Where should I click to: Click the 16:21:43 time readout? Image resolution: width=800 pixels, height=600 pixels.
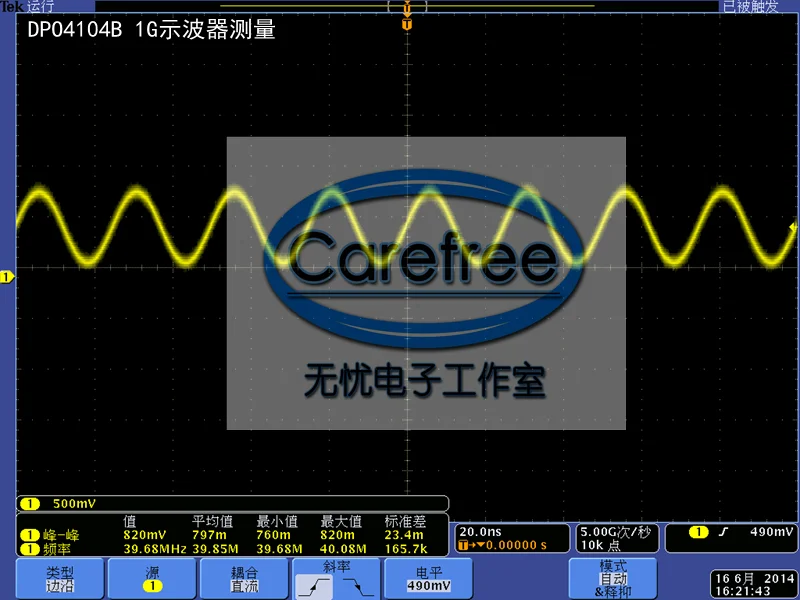[x=742, y=591]
